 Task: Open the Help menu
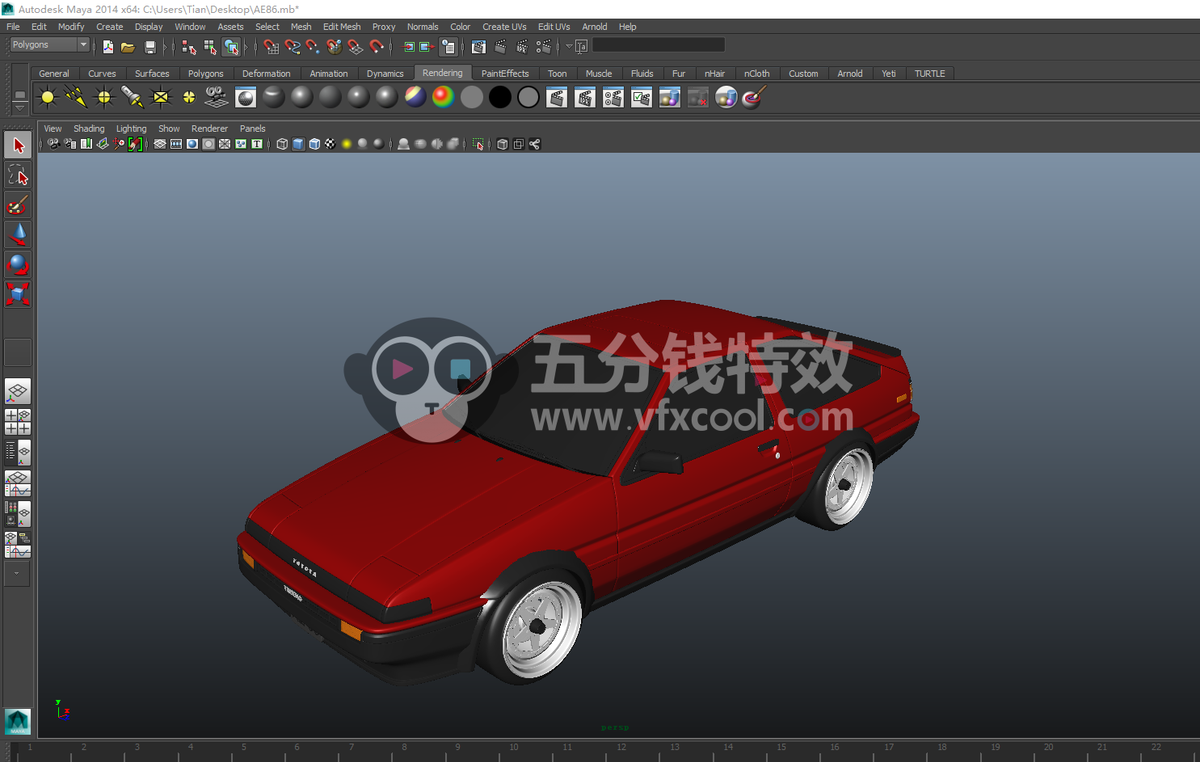click(627, 27)
